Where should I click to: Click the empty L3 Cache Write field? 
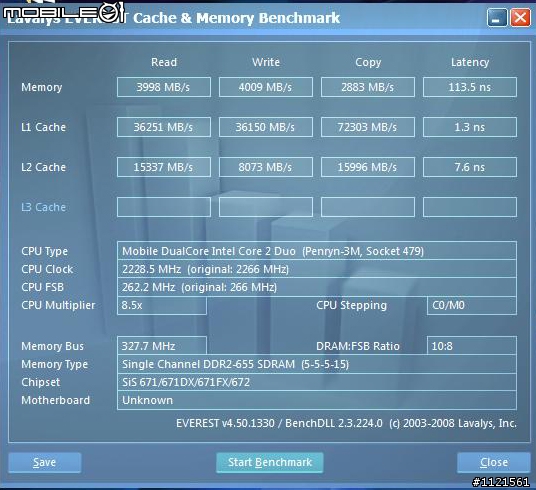[x=266, y=207]
